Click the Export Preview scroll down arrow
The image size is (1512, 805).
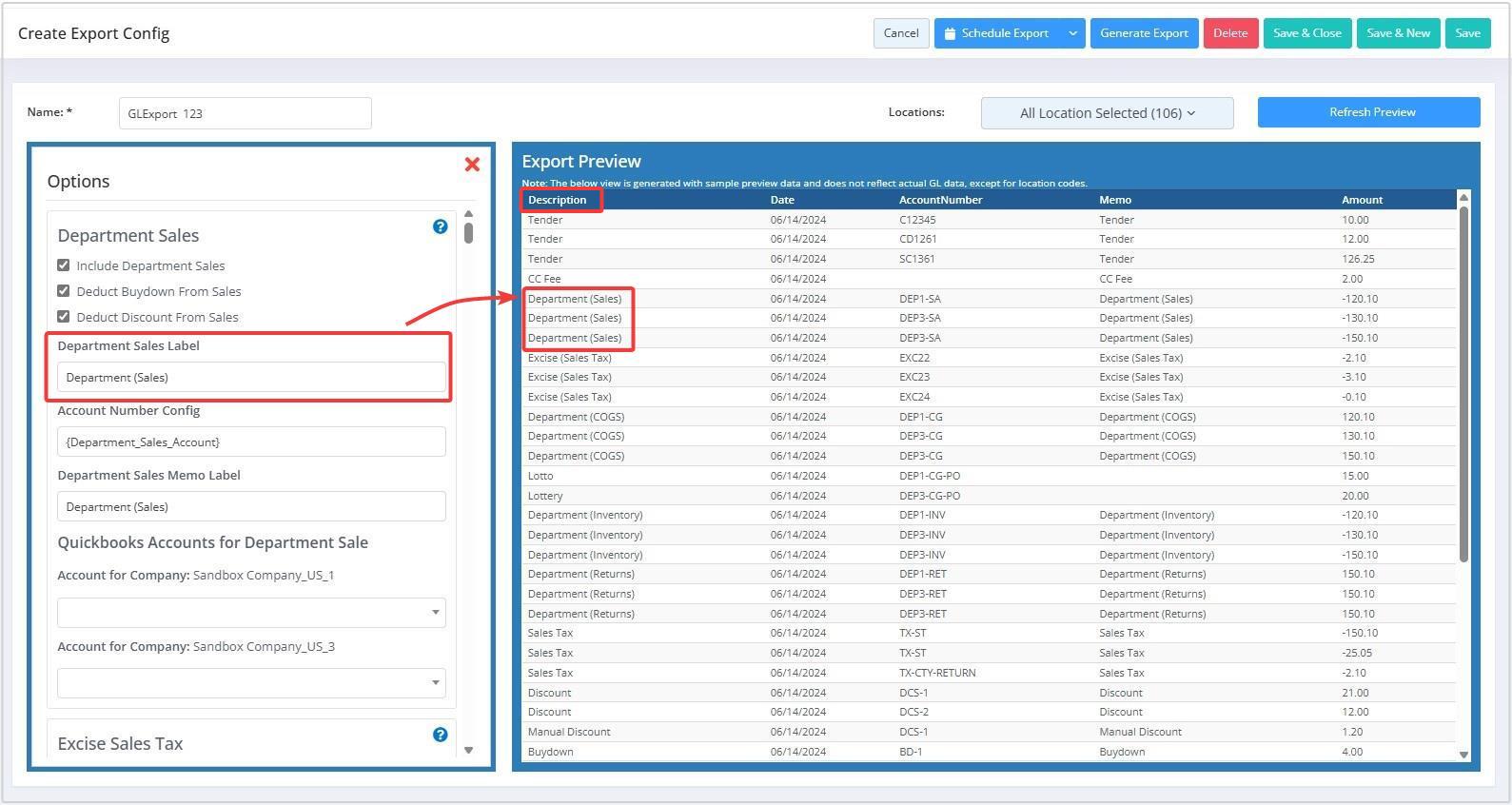1463,755
